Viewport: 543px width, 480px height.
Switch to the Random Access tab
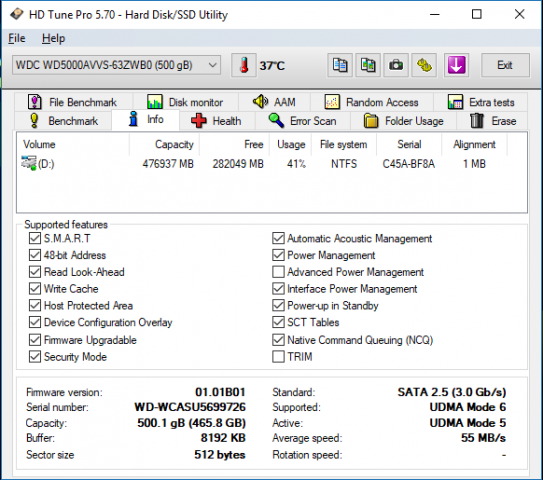[372, 102]
